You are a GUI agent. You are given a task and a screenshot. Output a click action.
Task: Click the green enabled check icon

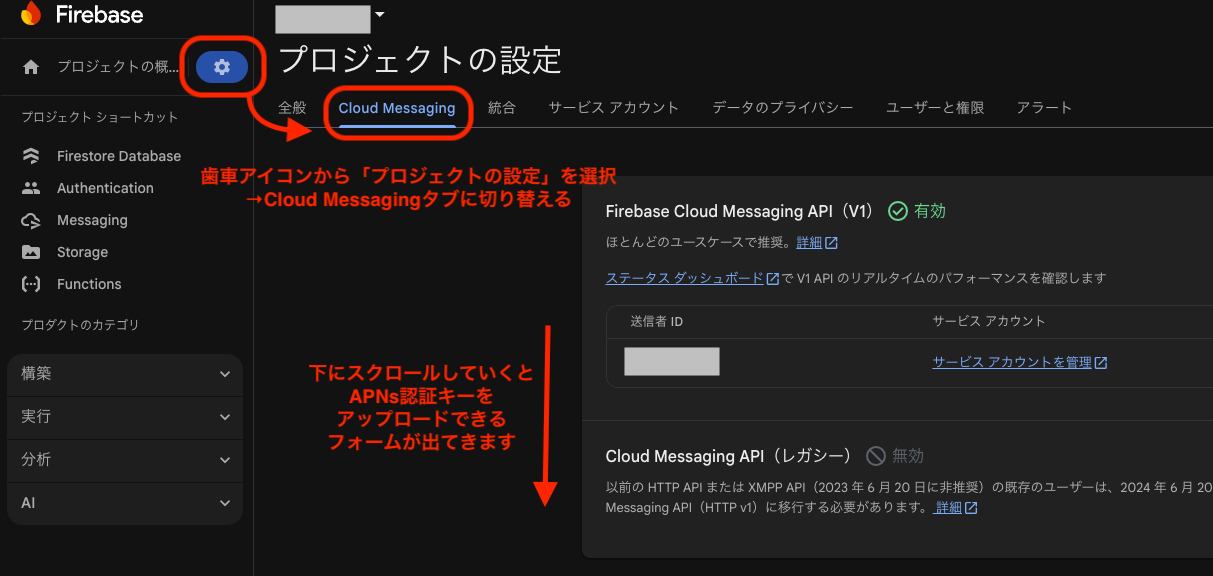click(x=898, y=211)
